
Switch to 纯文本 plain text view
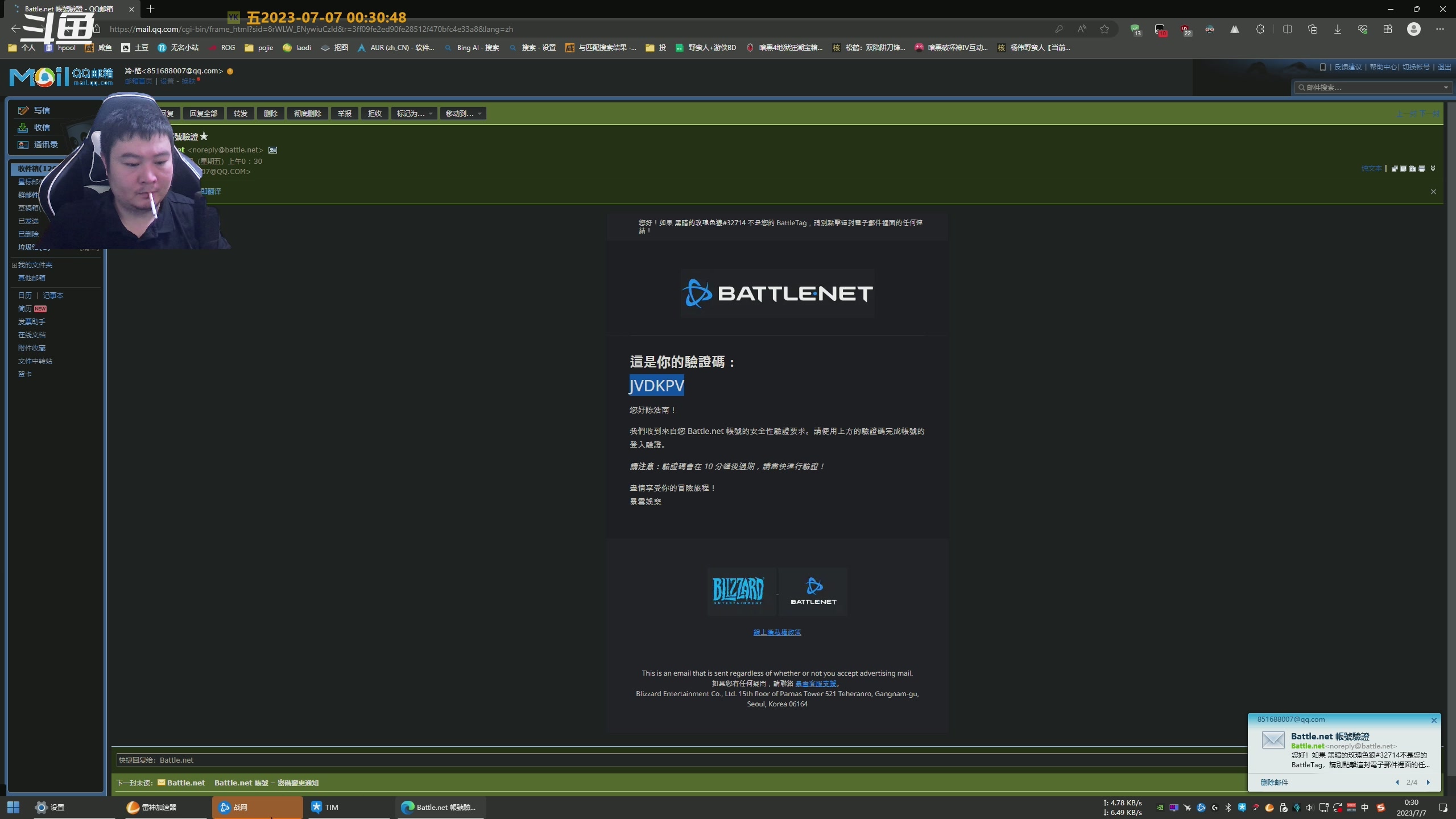click(1371, 168)
